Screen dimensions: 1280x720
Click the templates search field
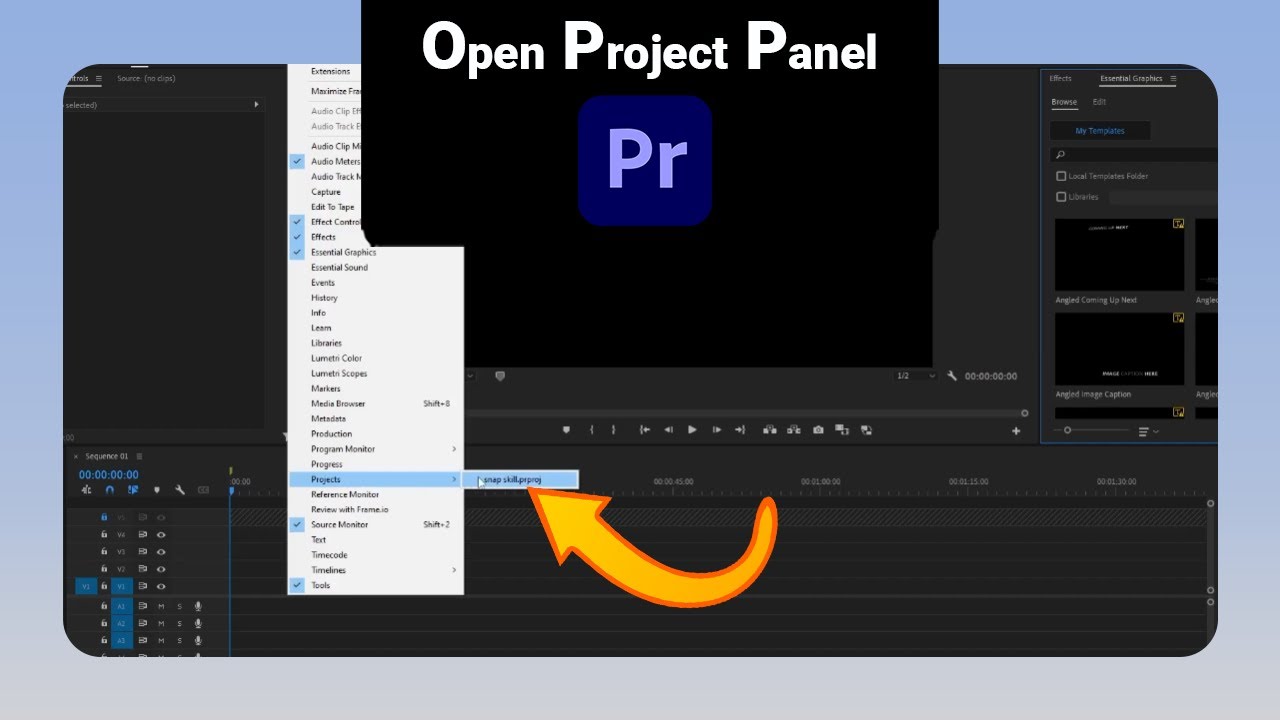(x=1135, y=154)
